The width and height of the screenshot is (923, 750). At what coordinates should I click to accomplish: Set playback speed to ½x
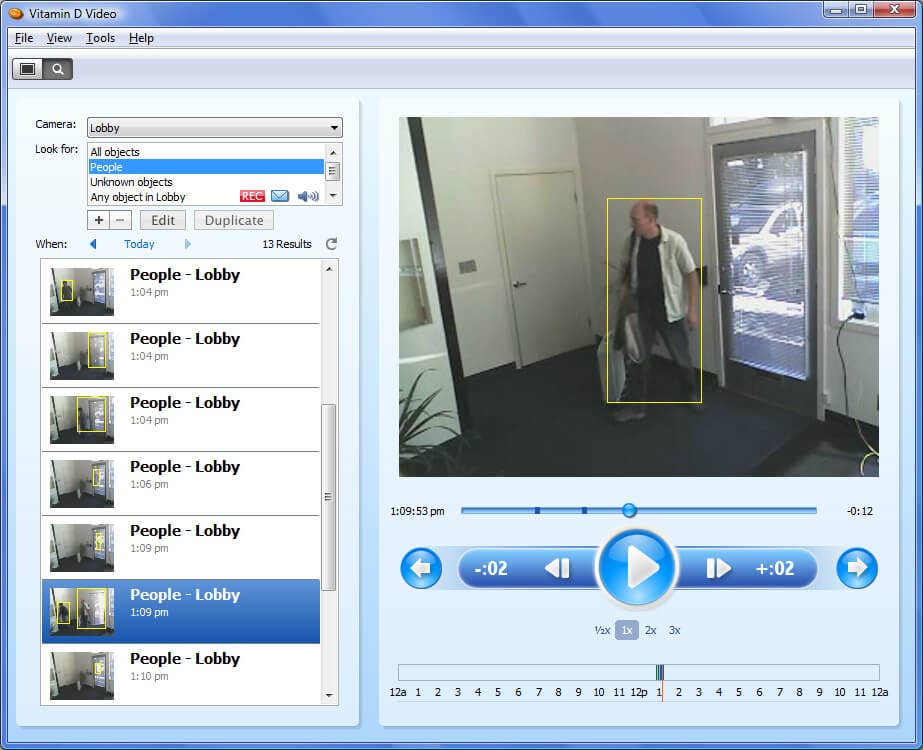pyautogui.click(x=602, y=630)
